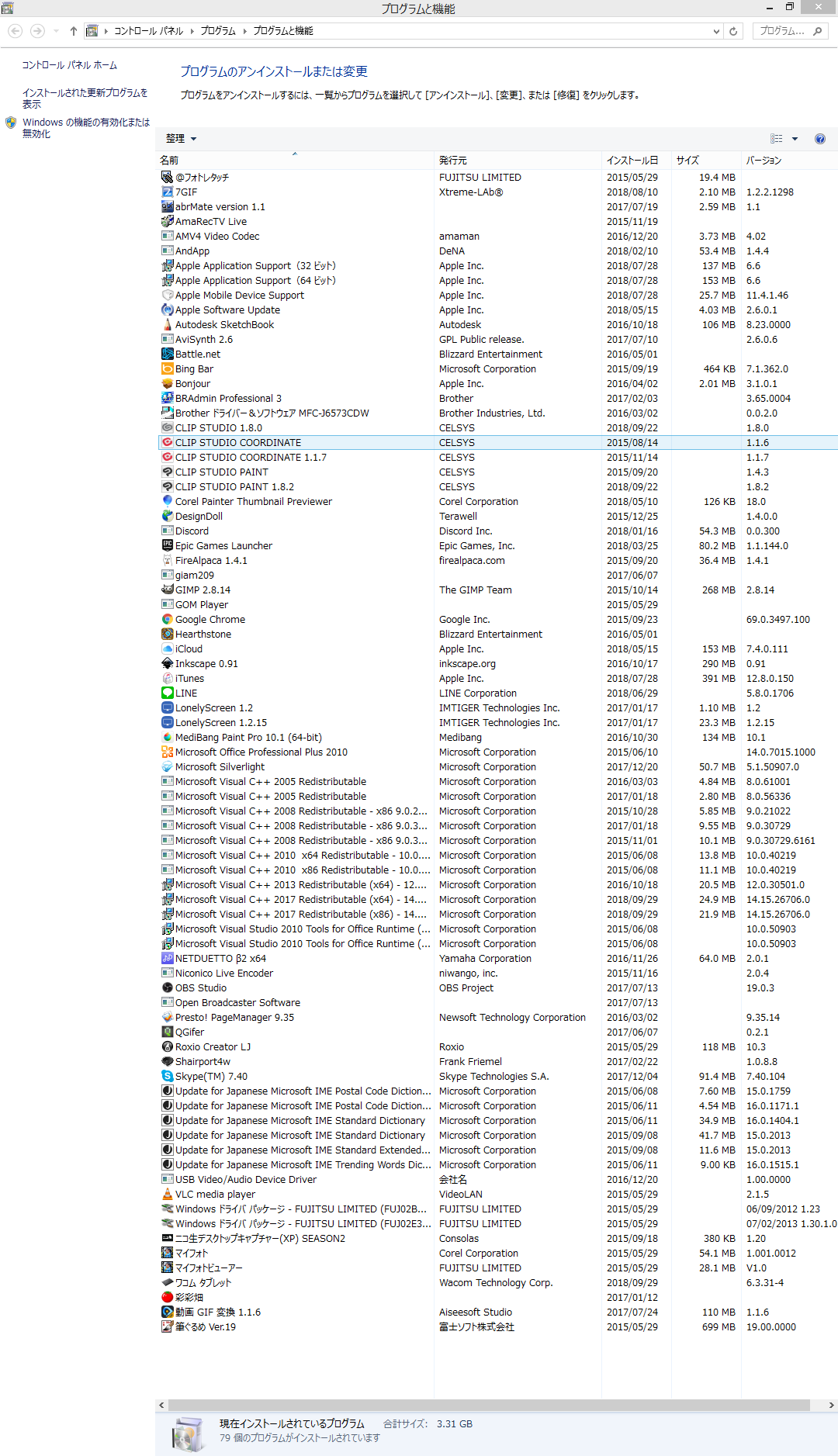The height and width of the screenshot is (1456, 838).
Task: Select the DesignDoll icon
Action: [167, 516]
